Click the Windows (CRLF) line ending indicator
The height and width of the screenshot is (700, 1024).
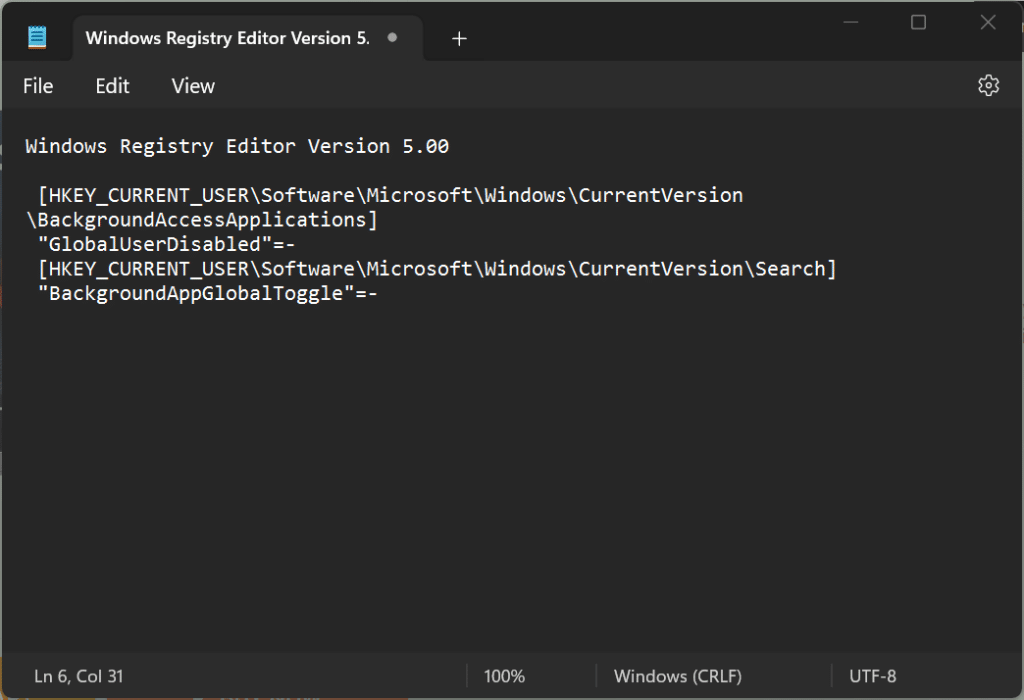pyautogui.click(x=678, y=676)
